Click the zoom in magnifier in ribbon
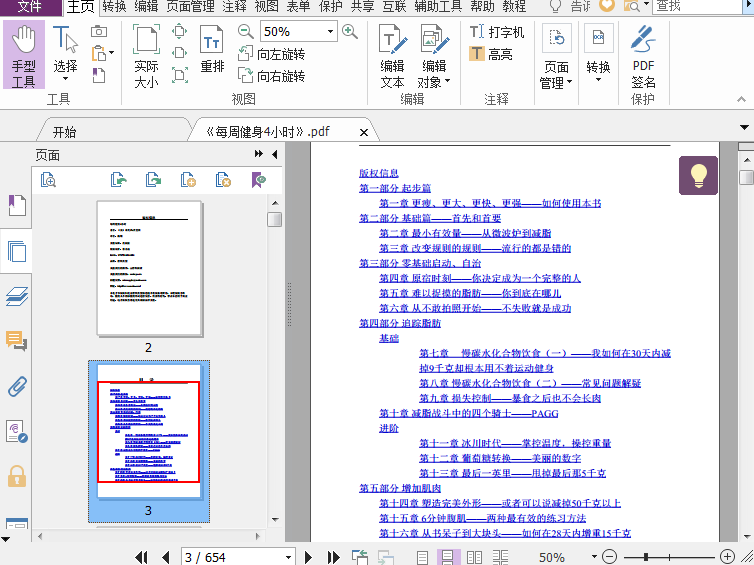The image size is (754, 565). (350, 32)
